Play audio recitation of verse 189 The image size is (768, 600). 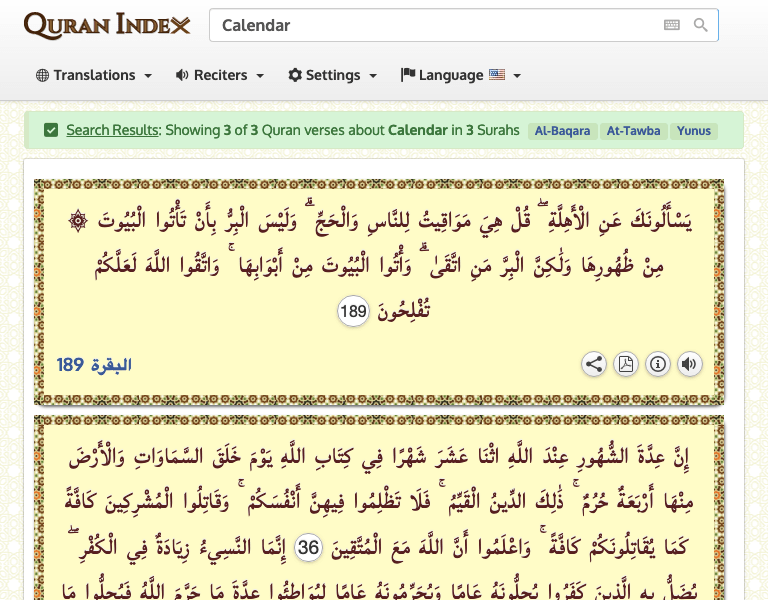(x=689, y=364)
